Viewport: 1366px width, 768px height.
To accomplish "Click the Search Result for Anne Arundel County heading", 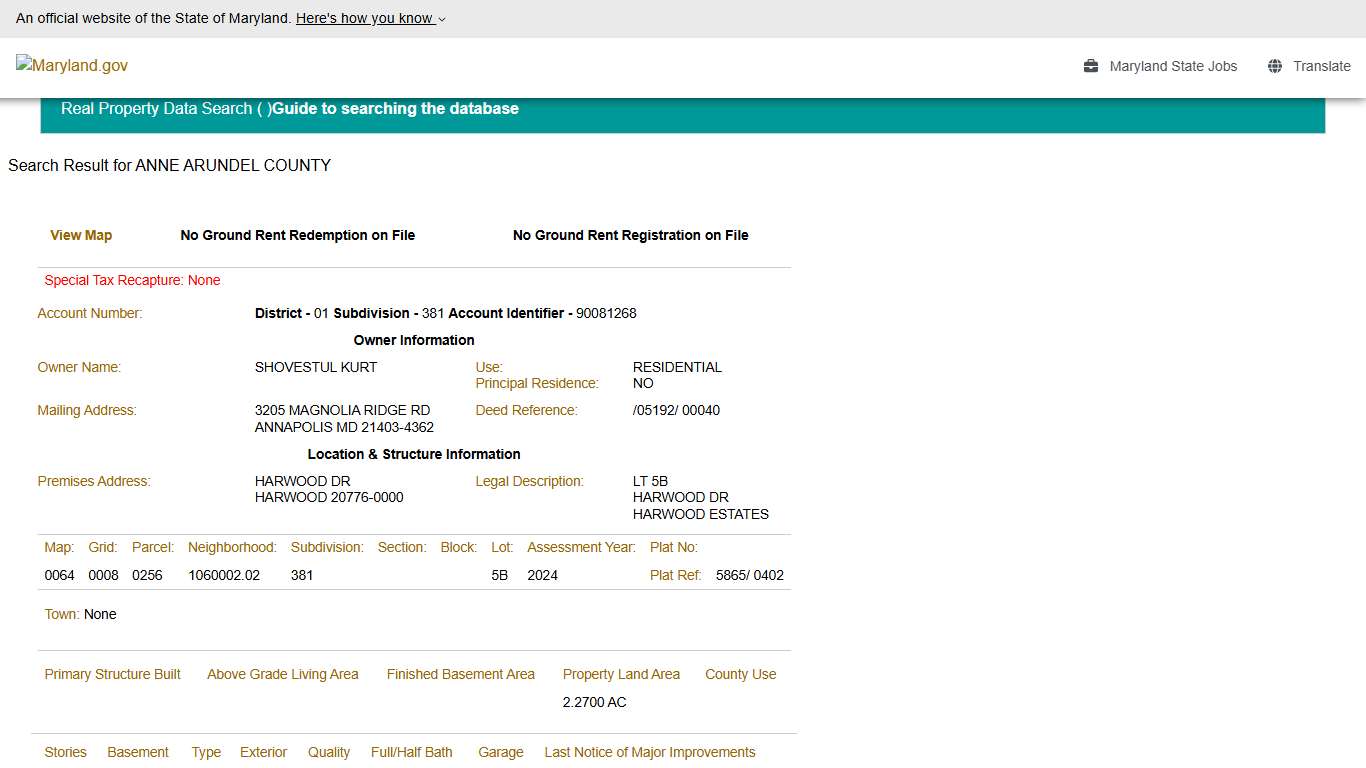I will [x=169, y=165].
